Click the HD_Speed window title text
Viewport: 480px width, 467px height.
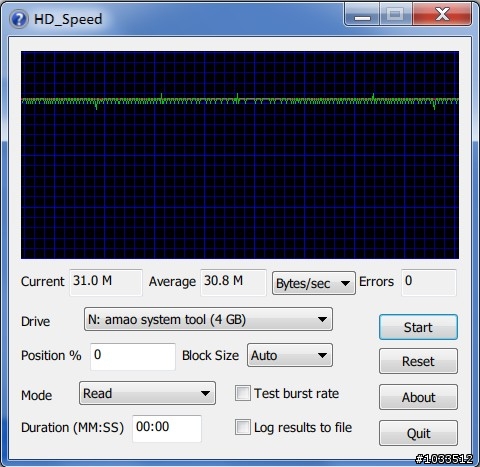pos(68,20)
